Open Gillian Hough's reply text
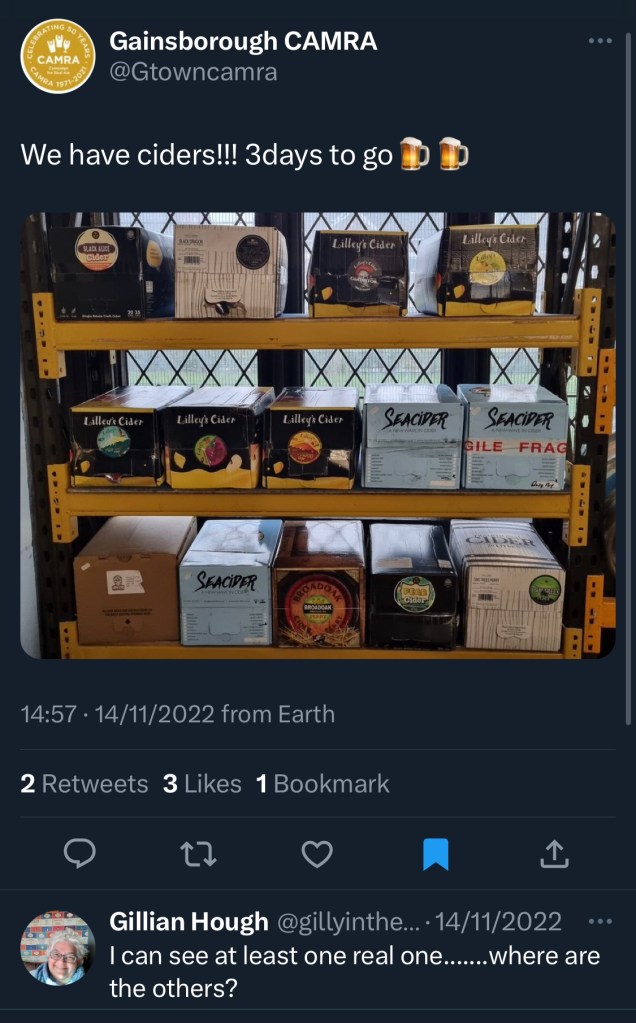 click(355, 972)
